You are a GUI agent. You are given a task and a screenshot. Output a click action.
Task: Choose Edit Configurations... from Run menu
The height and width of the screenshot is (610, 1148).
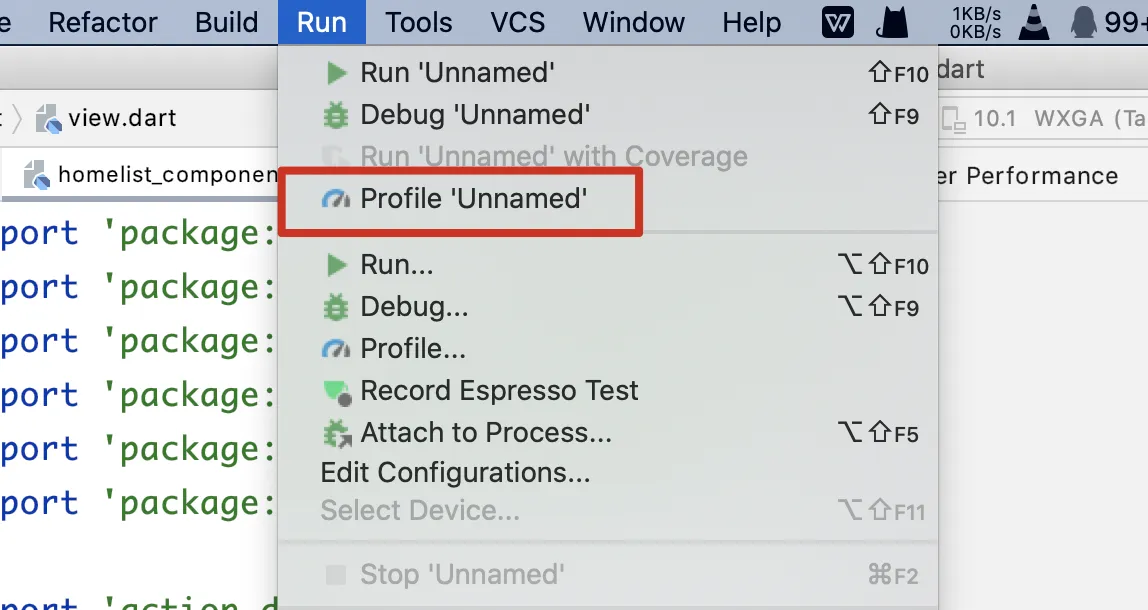click(x=455, y=472)
